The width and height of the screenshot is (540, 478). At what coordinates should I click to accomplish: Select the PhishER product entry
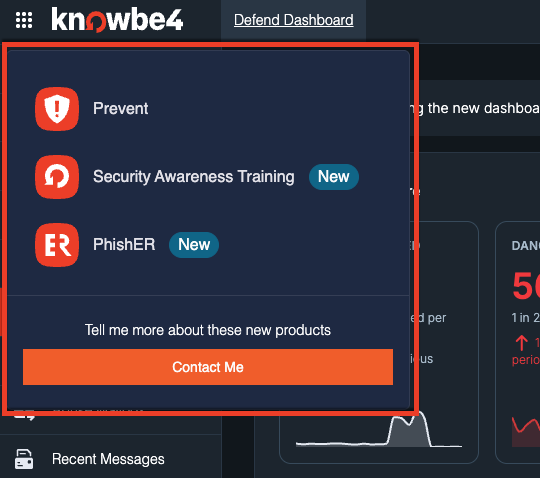(124, 245)
